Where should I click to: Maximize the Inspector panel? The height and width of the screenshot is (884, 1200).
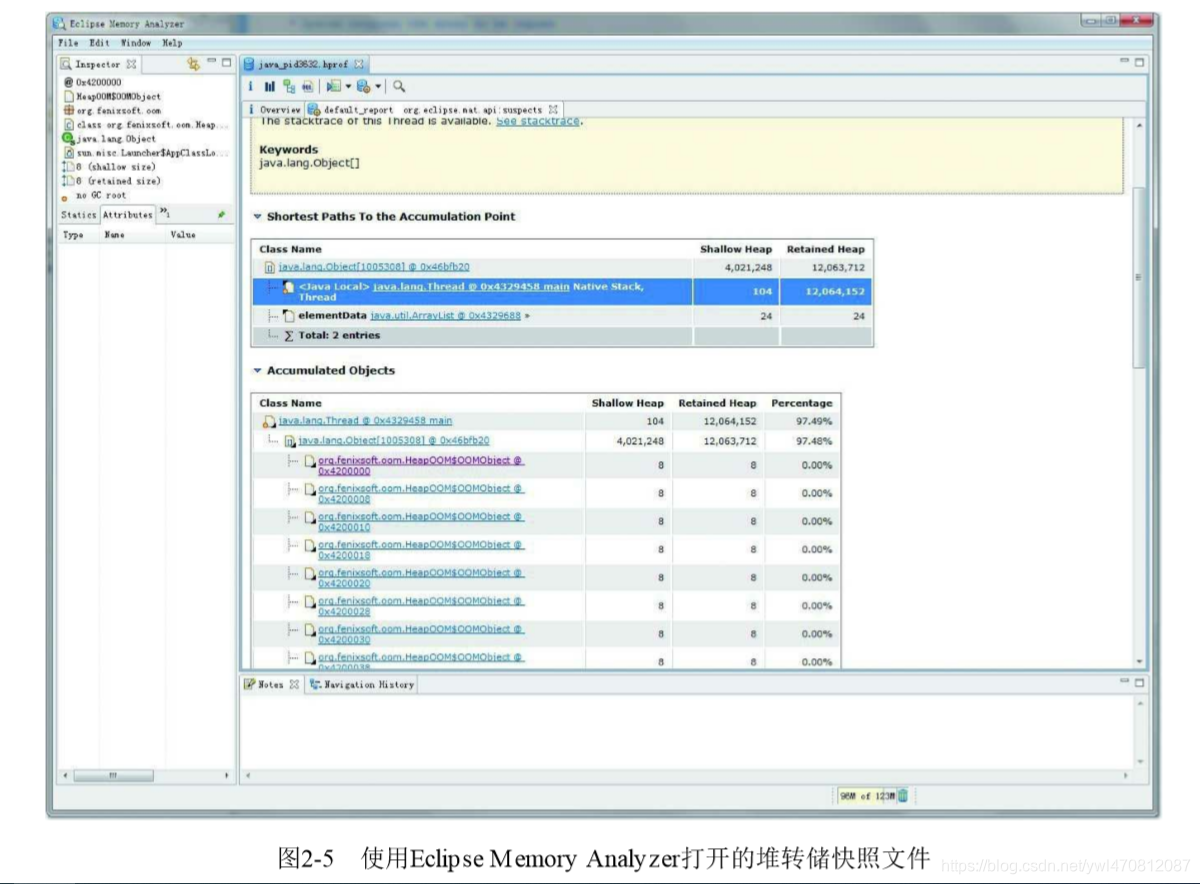click(227, 62)
